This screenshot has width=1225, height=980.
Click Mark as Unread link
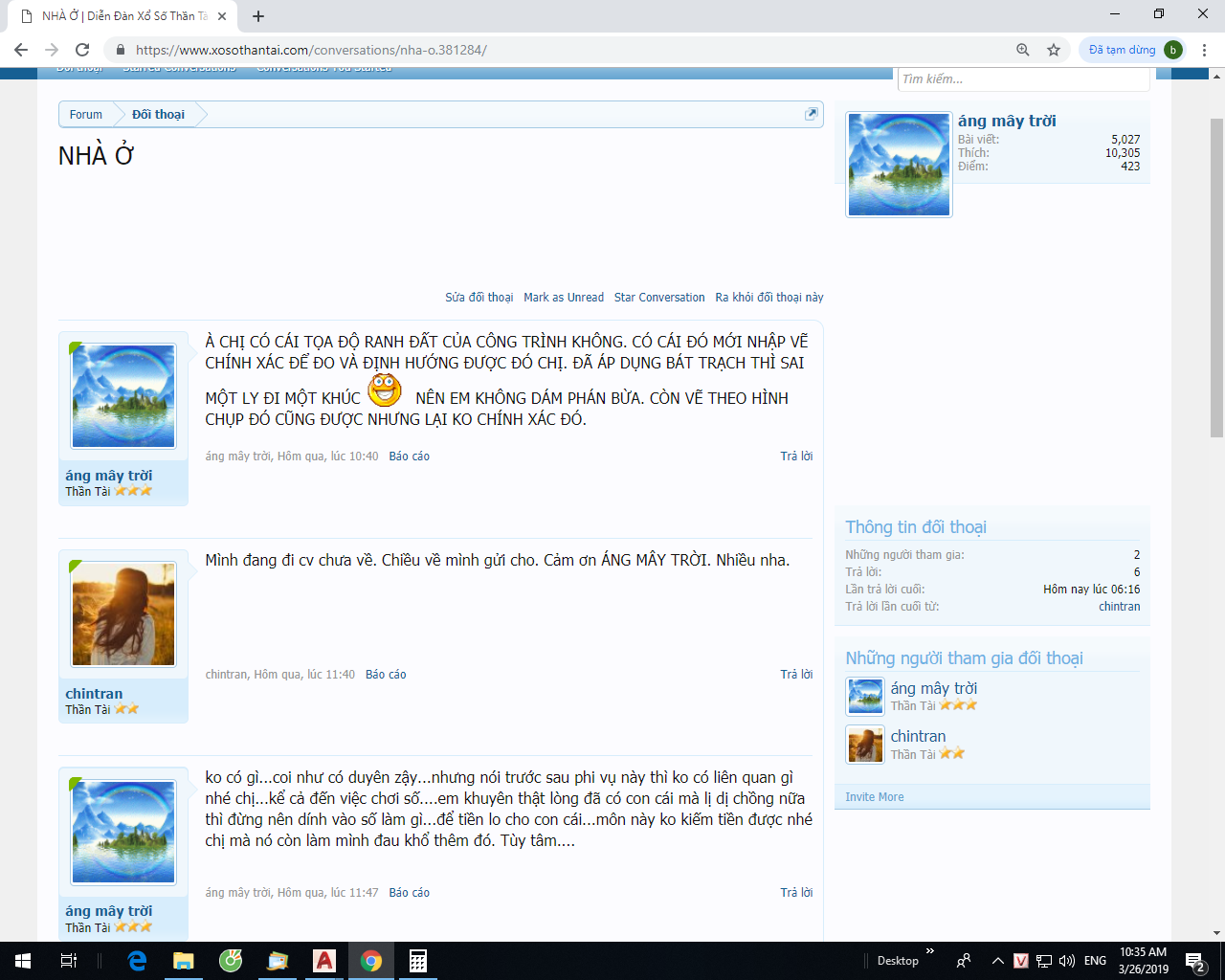563,298
